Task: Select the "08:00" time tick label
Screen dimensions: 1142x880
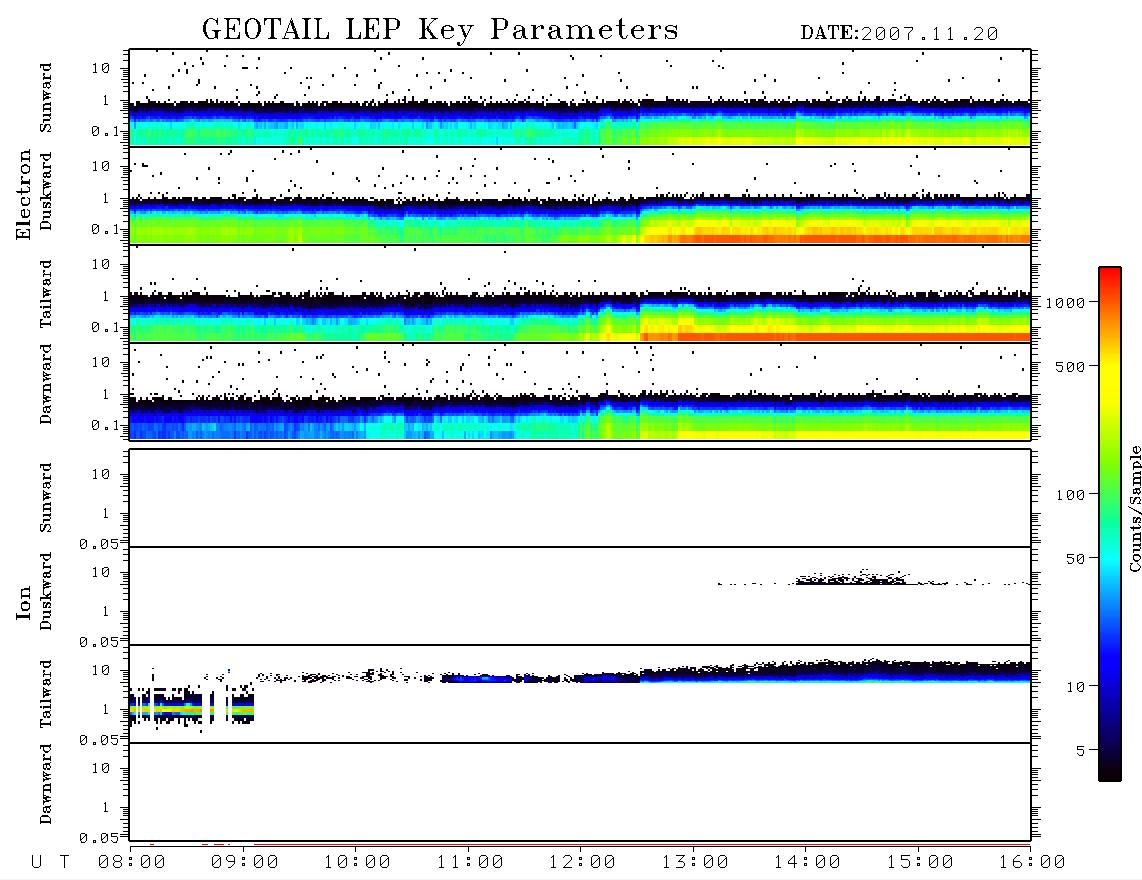Action: [x=132, y=863]
